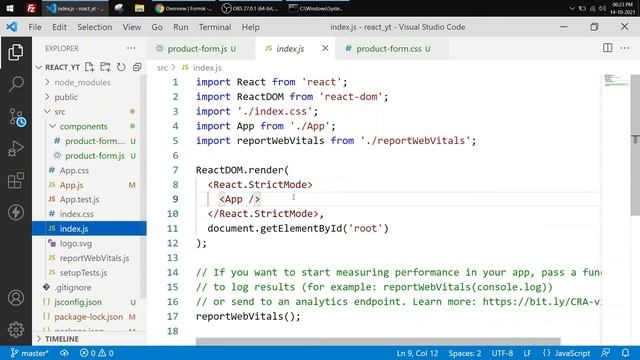
Task: Open the feedback icon in status bar
Action: 606,353
